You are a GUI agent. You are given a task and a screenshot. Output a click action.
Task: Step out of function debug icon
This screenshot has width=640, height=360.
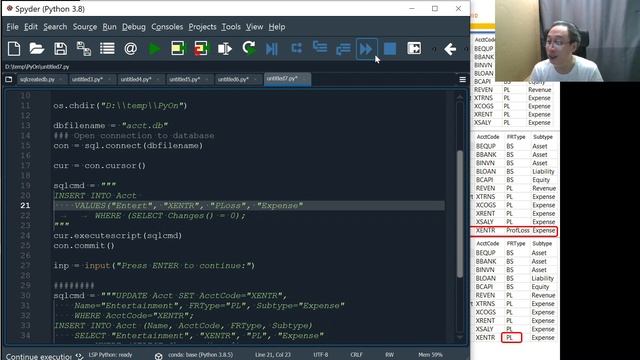(x=343, y=49)
